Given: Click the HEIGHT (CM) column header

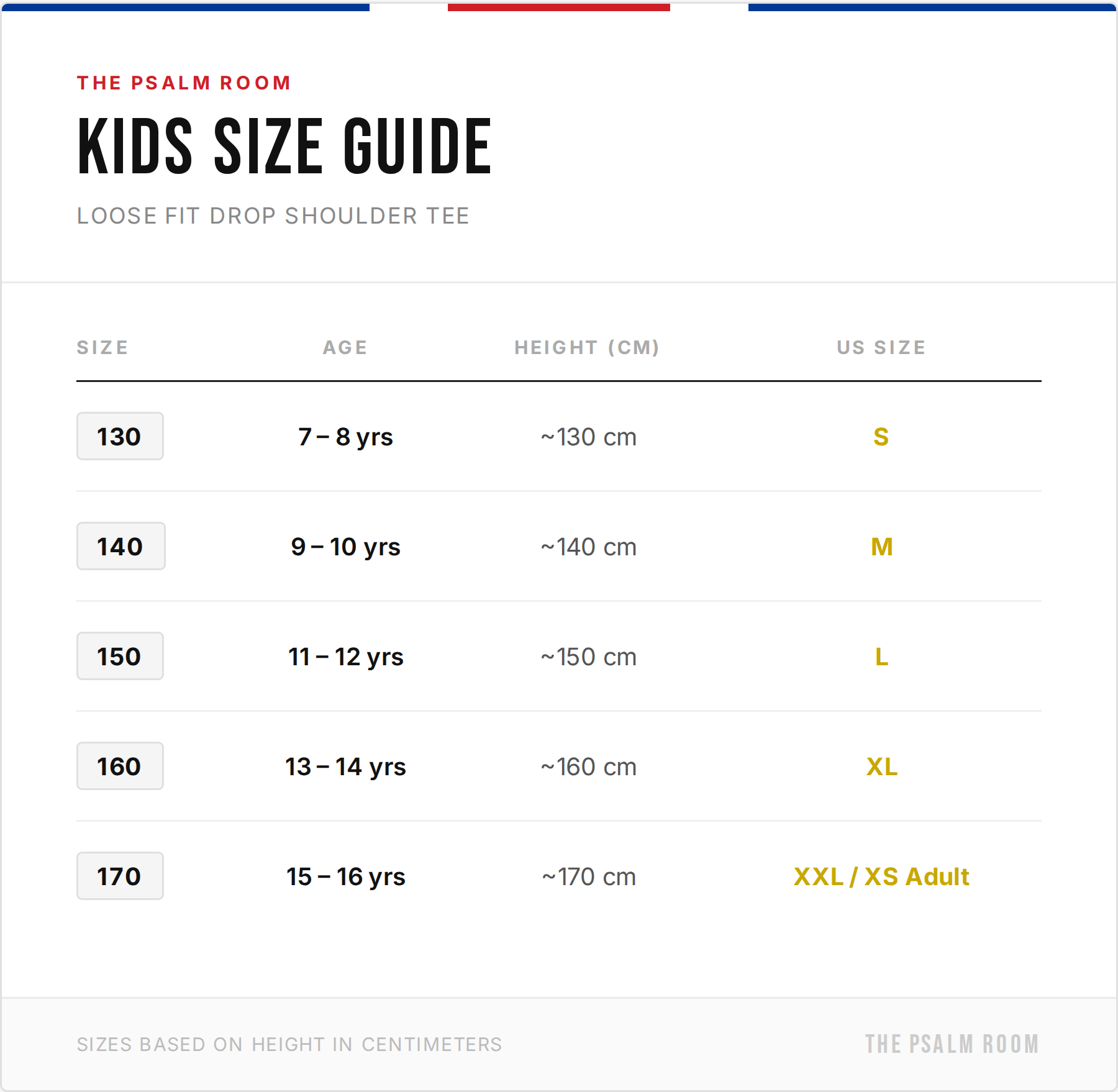Looking at the screenshot, I should (587, 347).
